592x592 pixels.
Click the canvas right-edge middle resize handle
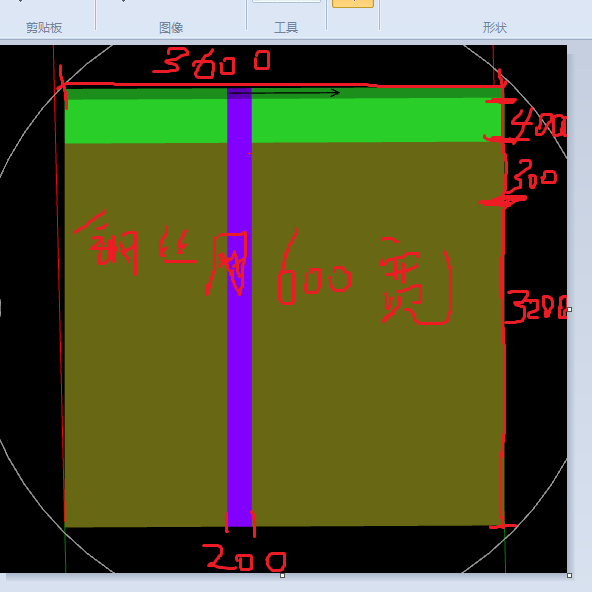coord(569,310)
